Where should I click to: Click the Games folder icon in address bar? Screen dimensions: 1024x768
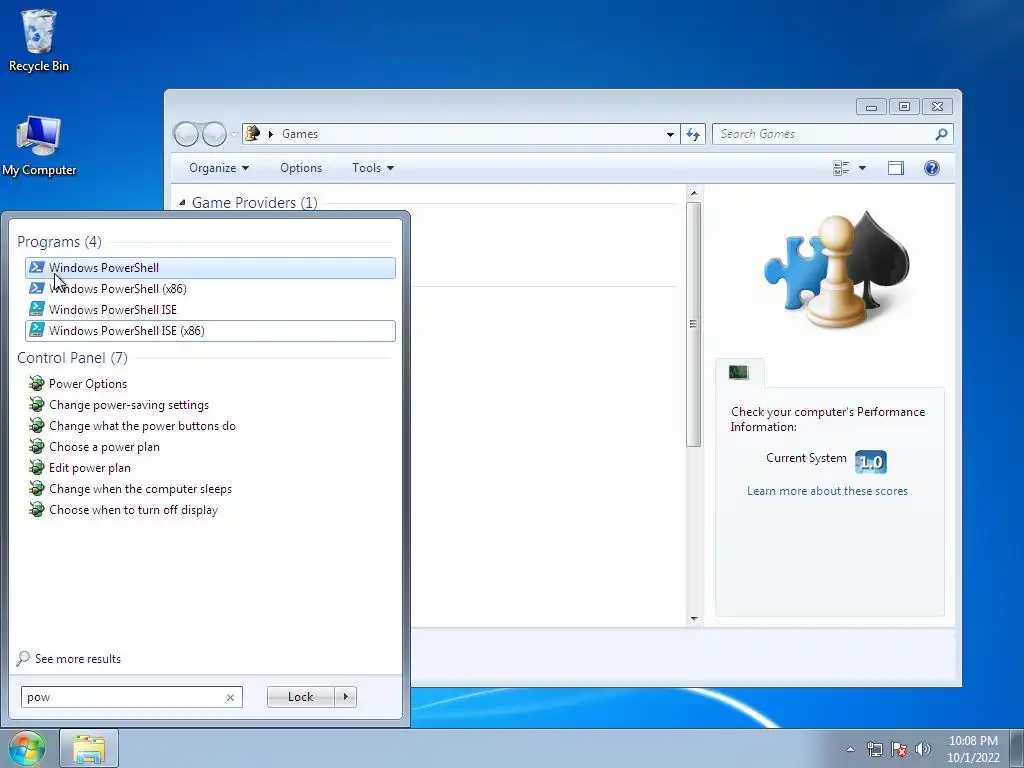253,134
